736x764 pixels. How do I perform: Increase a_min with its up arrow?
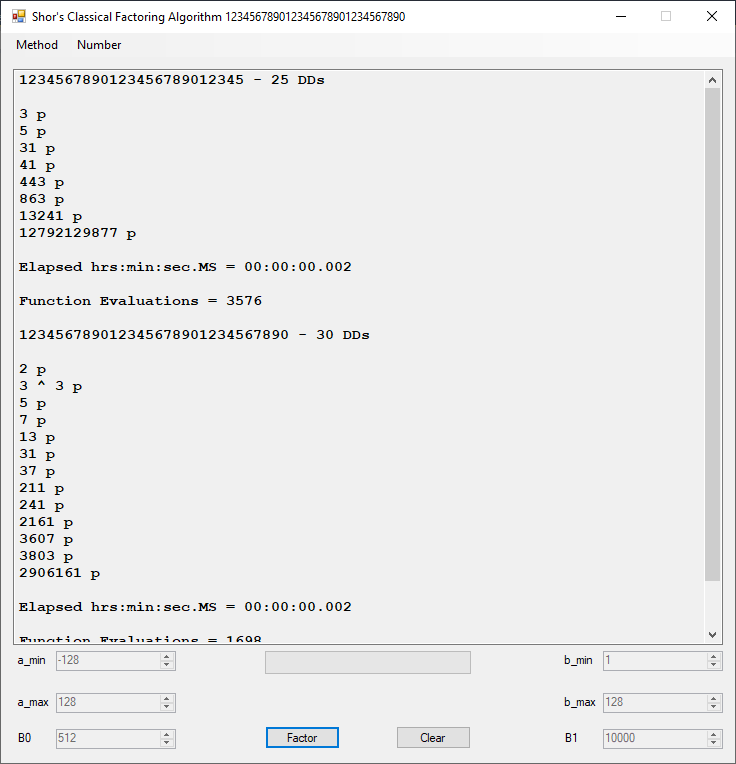click(x=167, y=656)
